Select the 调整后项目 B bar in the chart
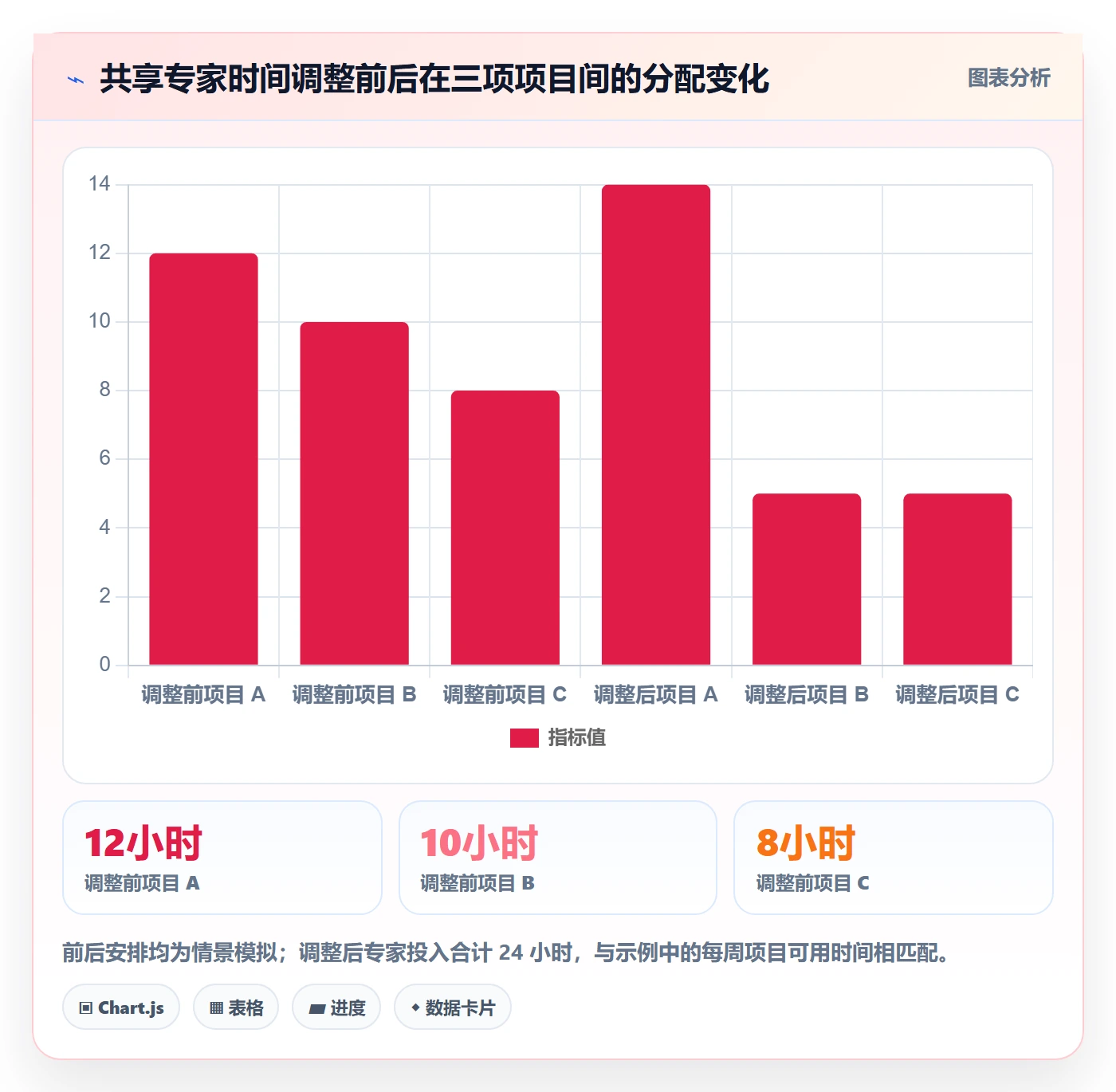Screen dimensions: 1116x1092 pos(807,579)
